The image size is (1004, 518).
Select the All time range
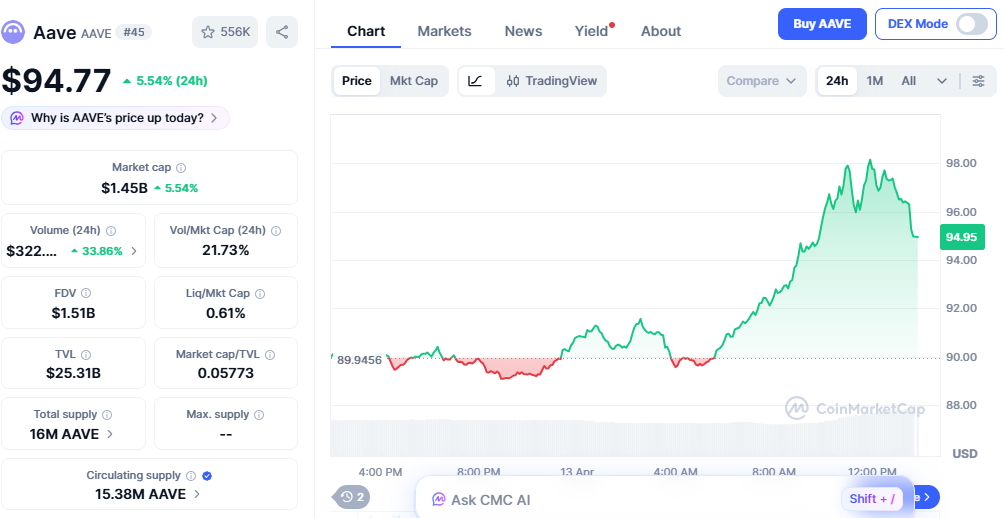[x=909, y=81]
